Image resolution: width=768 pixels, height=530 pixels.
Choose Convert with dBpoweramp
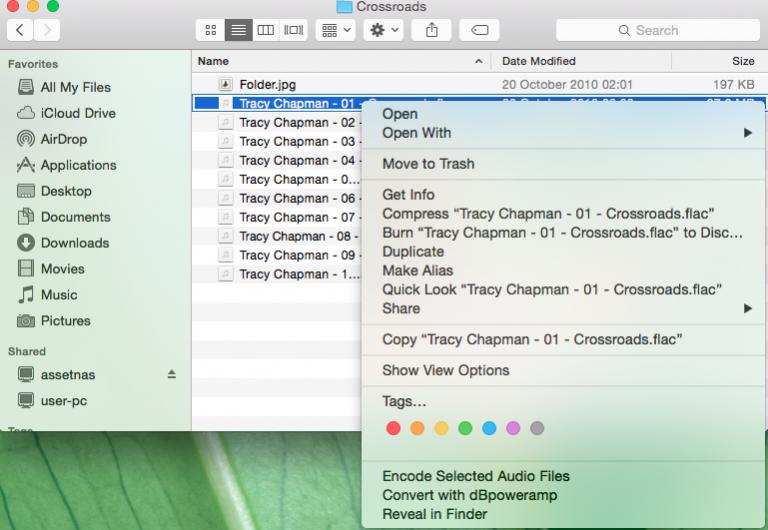click(469, 495)
